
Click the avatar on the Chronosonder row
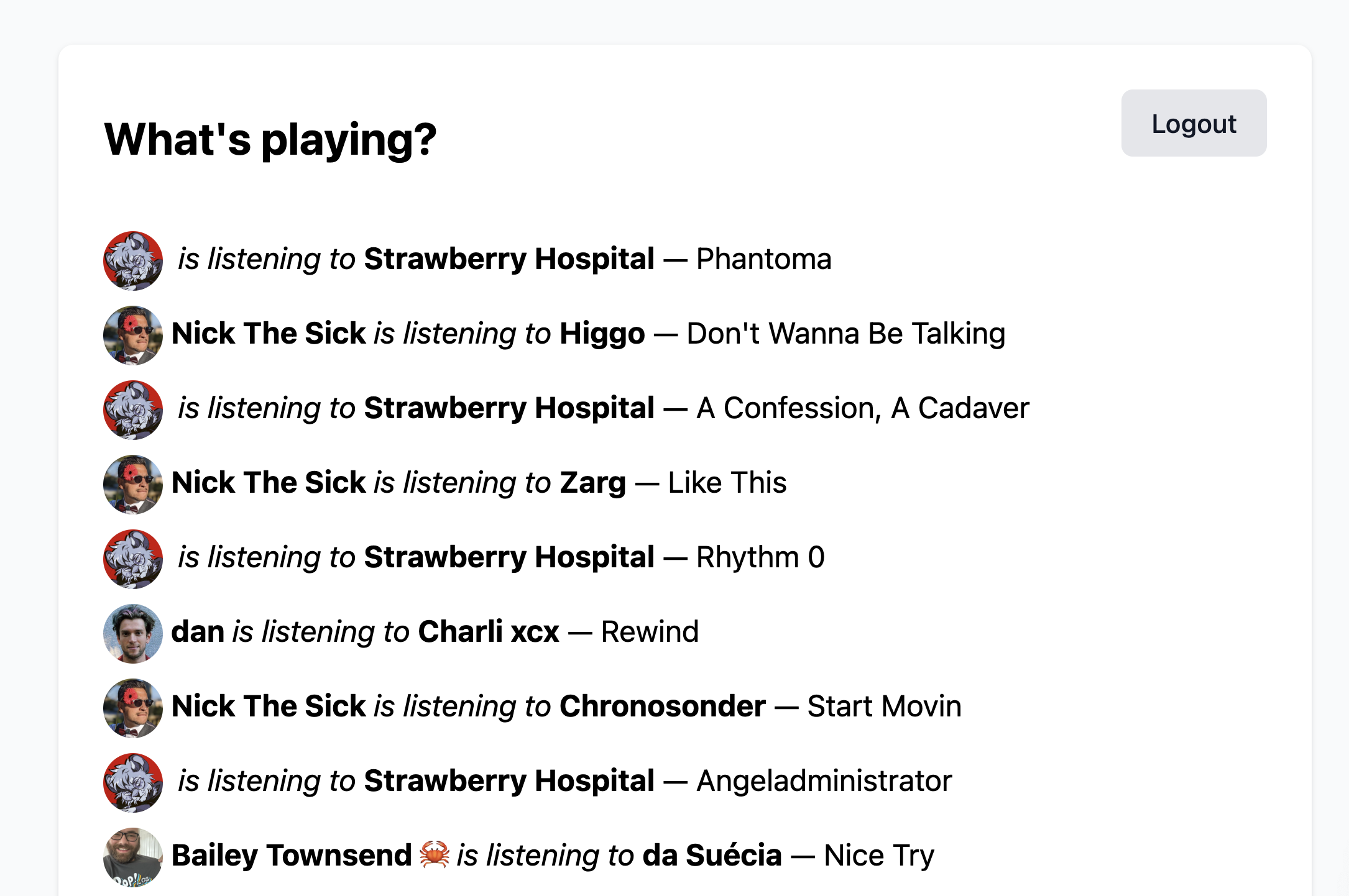click(133, 708)
